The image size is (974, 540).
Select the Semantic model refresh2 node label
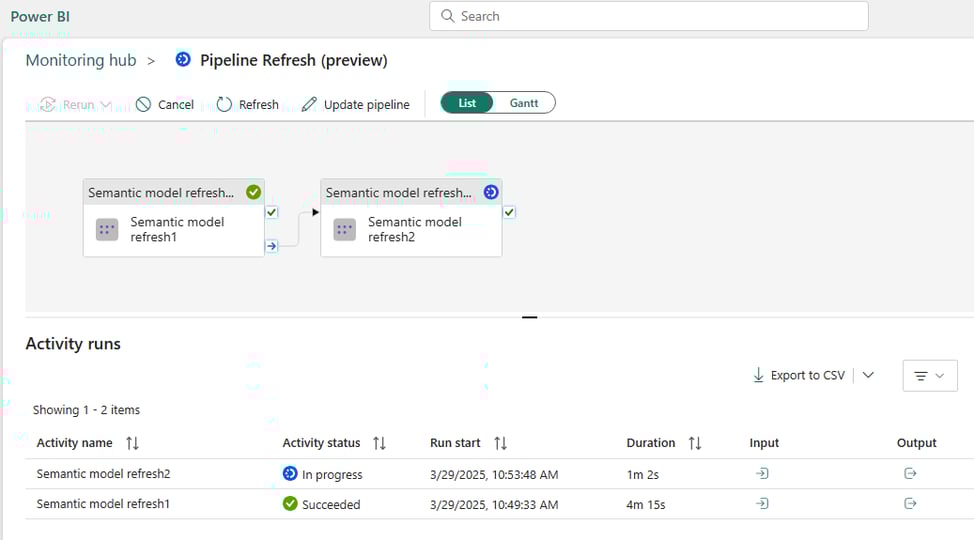(x=415, y=229)
